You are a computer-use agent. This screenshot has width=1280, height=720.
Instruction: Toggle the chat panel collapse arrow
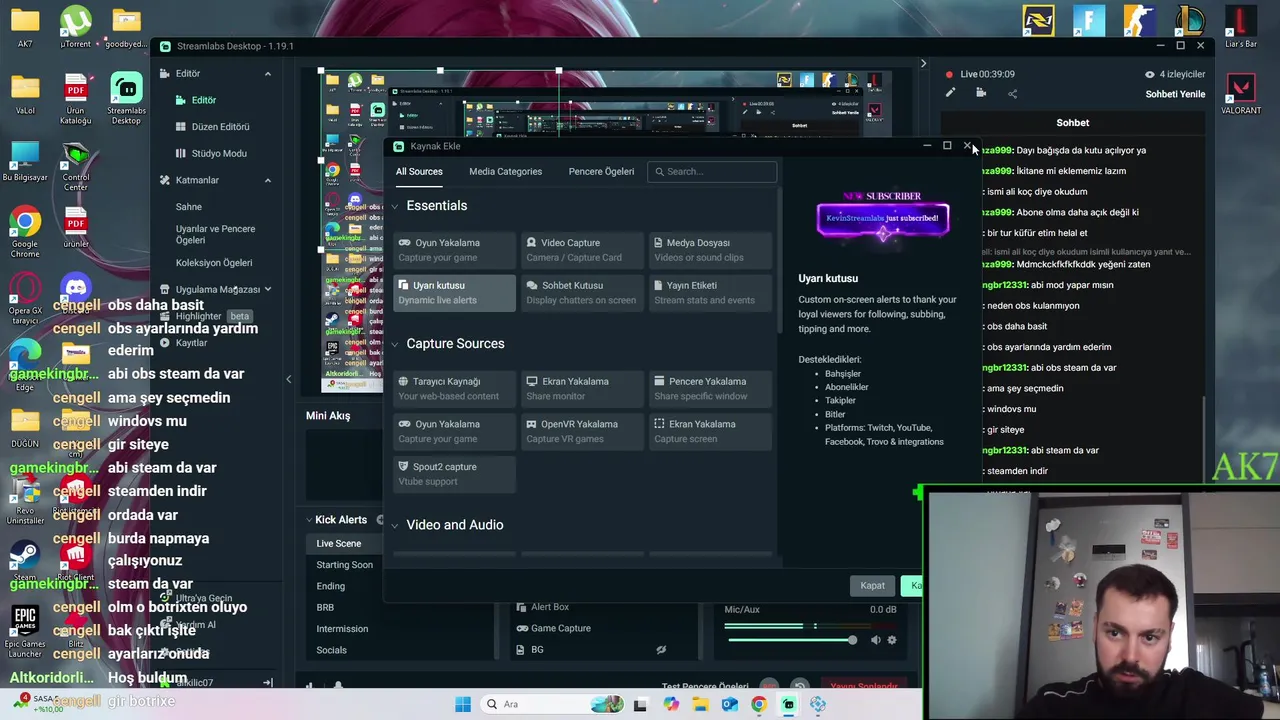click(923, 64)
